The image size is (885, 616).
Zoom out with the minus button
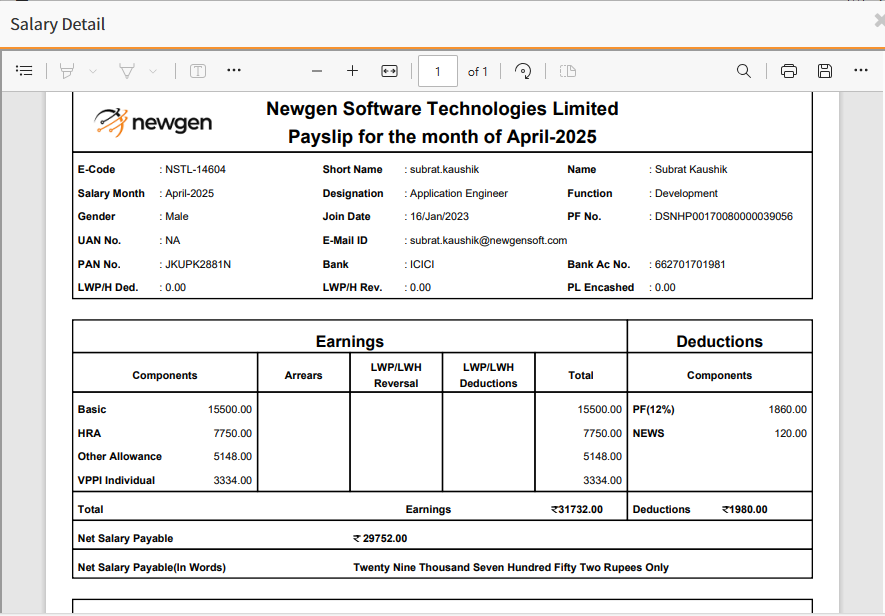(317, 71)
